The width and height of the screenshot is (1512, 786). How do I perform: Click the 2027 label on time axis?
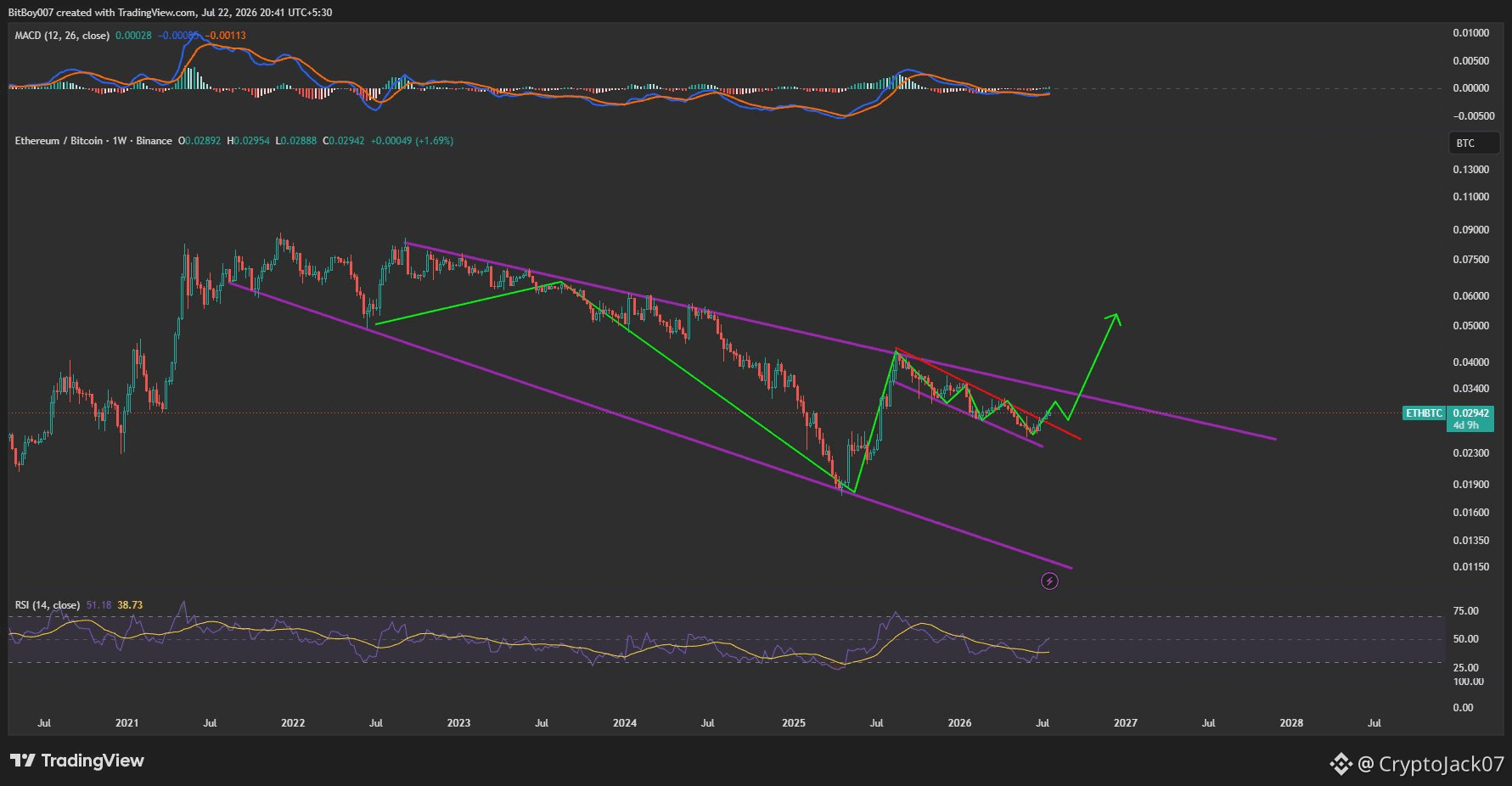[x=1126, y=723]
